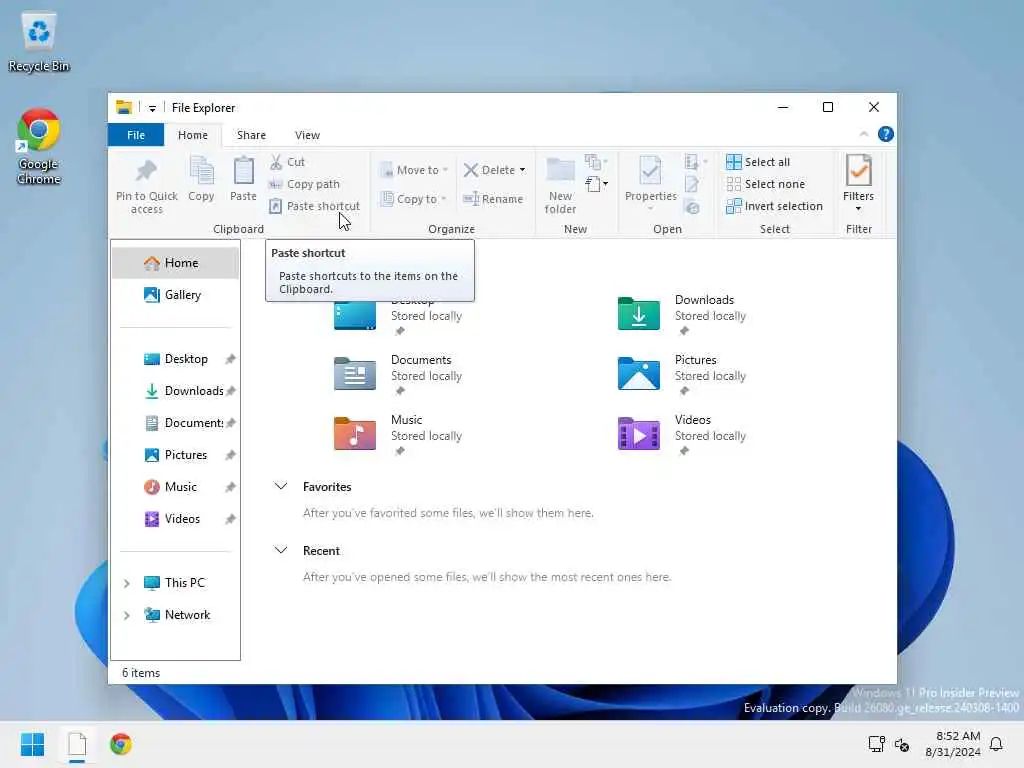Image resolution: width=1024 pixels, height=768 pixels.
Task: Open the Delete dropdown arrow
Action: point(522,170)
